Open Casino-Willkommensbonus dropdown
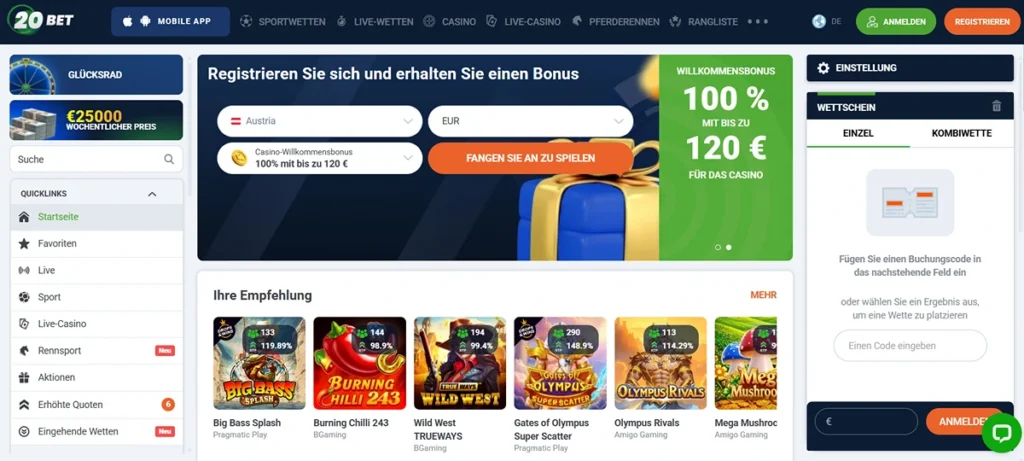 [320, 158]
